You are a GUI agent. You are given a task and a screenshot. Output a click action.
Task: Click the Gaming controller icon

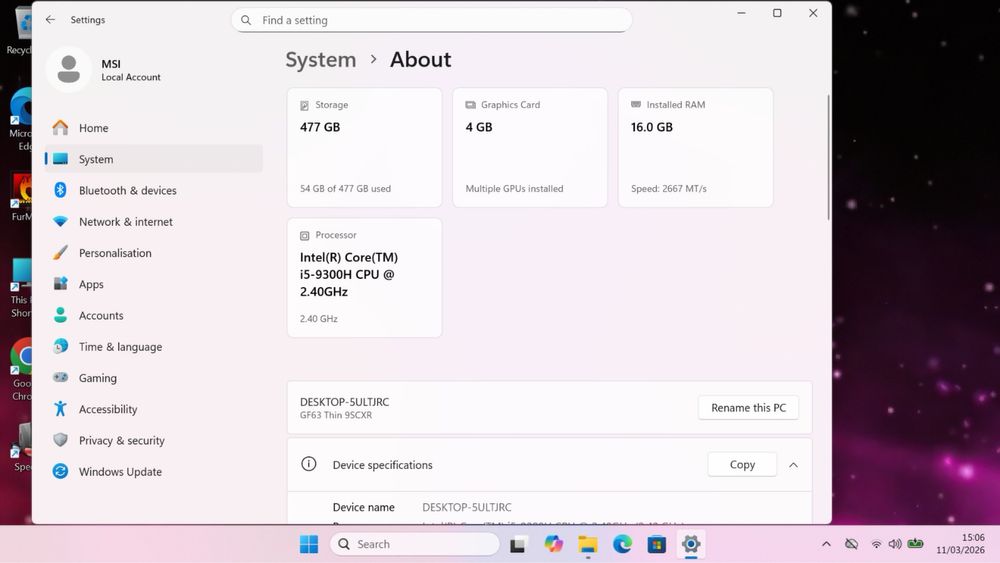61,377
